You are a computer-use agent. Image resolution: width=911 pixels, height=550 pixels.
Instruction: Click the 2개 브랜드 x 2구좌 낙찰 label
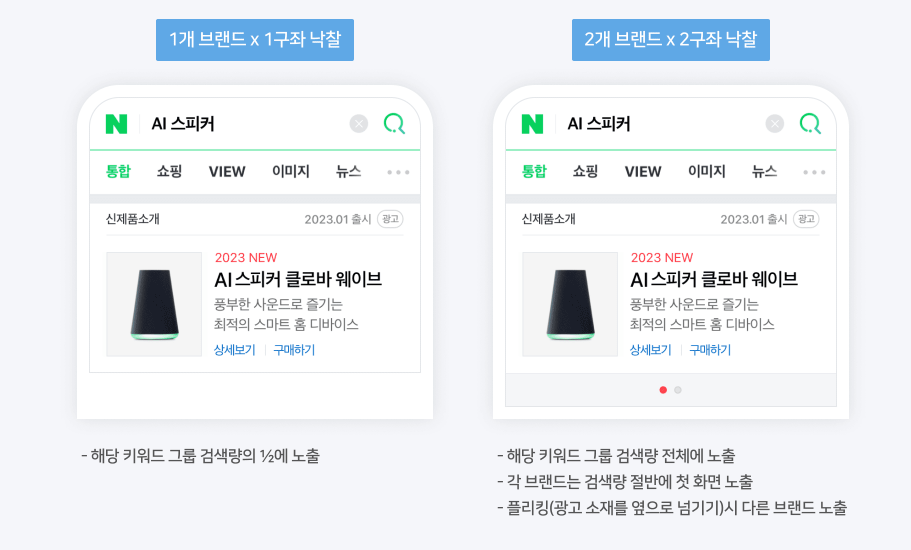tap(671, 40)
